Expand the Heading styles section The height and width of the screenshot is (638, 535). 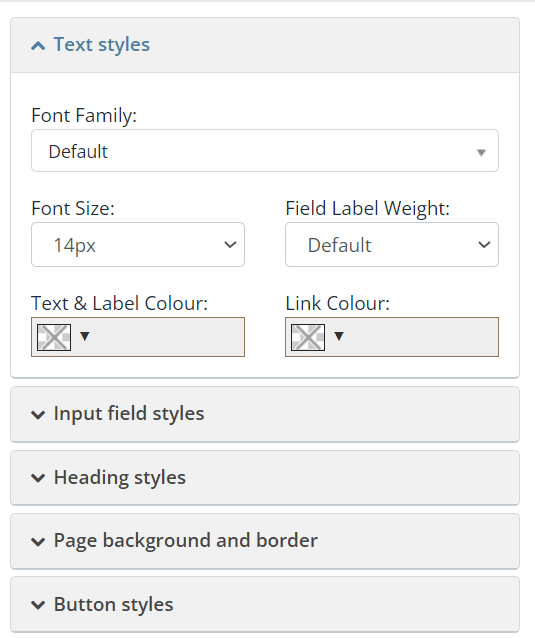pos(265,478)
